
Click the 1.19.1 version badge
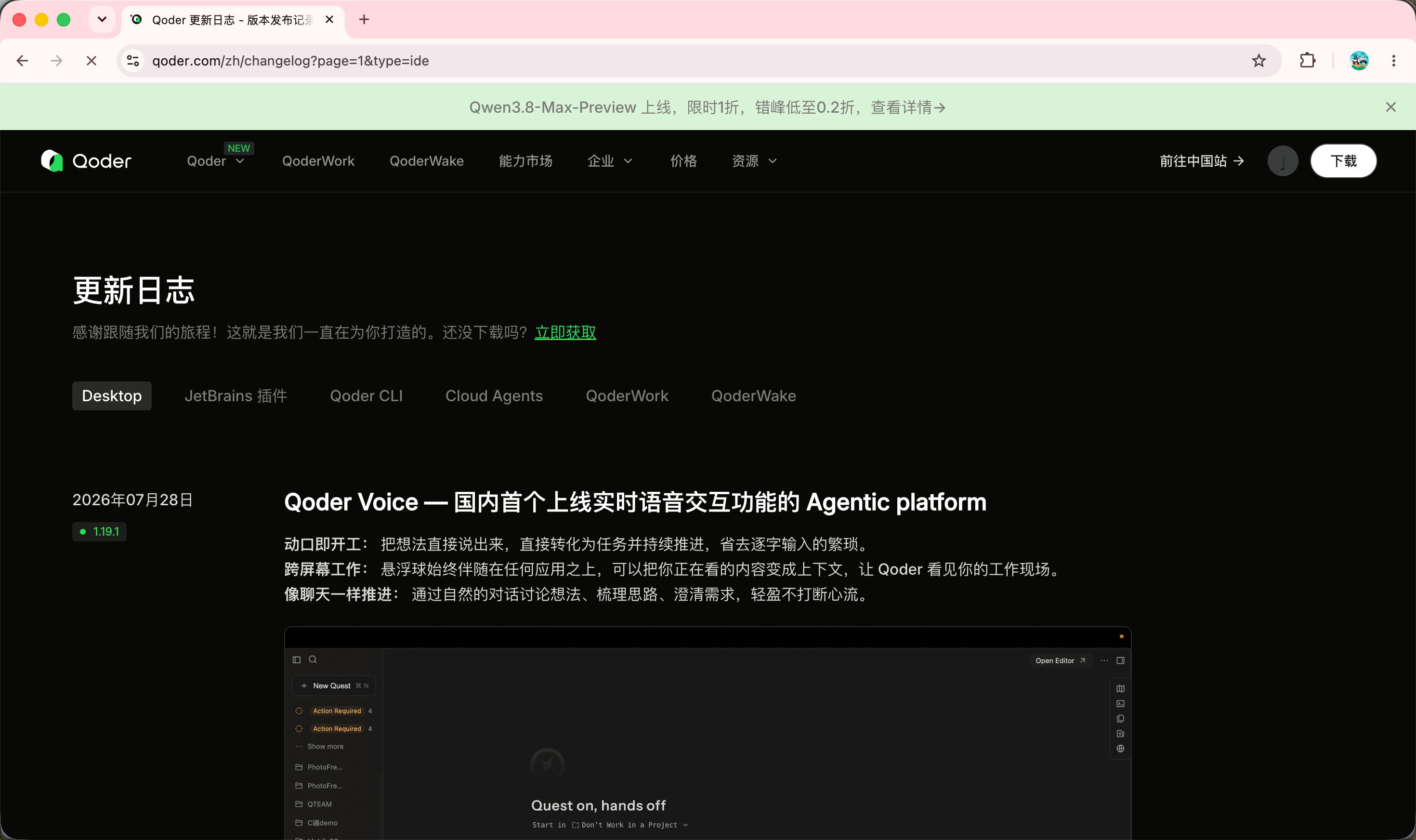[x=100, y=532]
